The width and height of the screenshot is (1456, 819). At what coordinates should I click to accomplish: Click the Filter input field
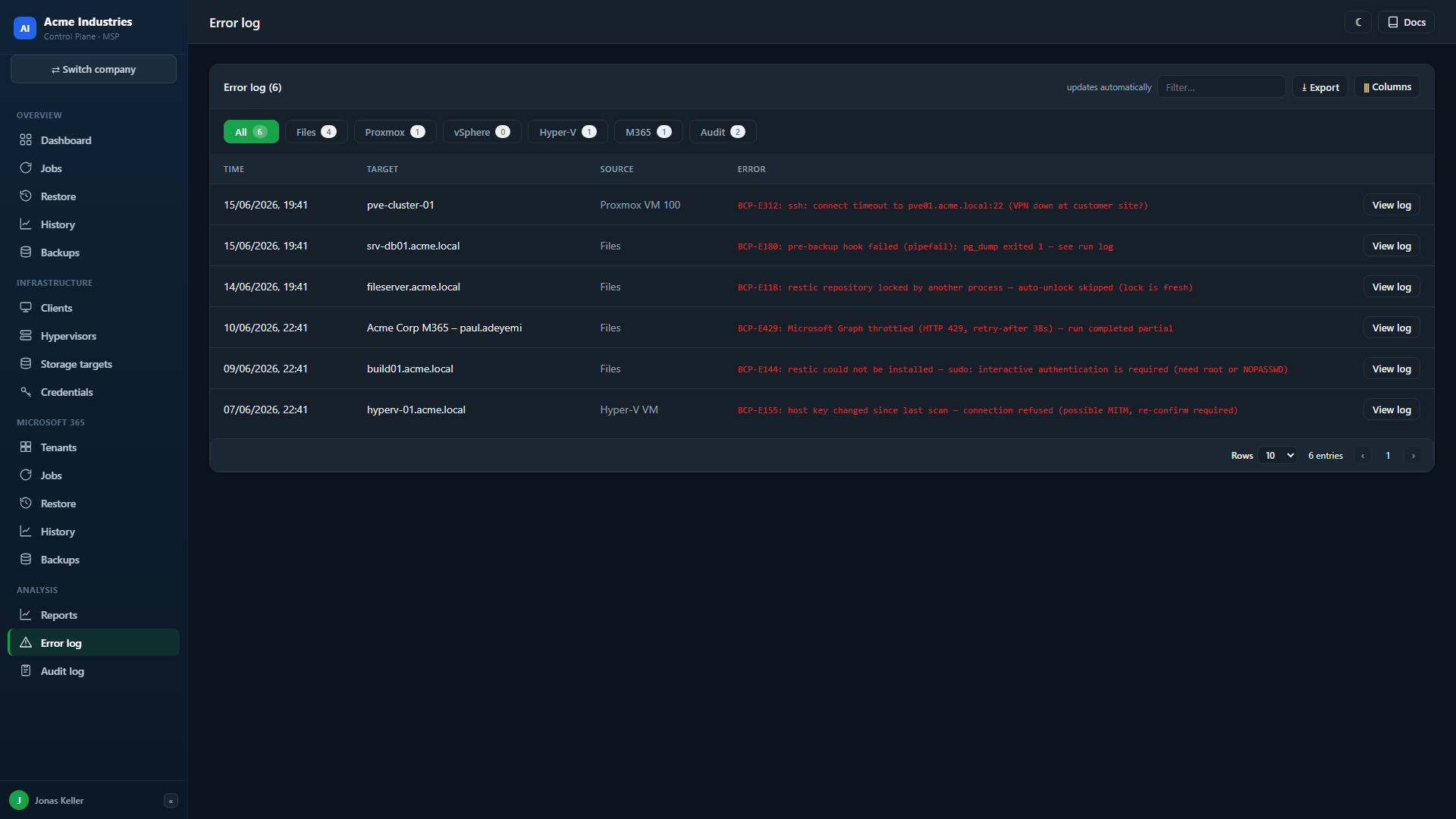1221,87
